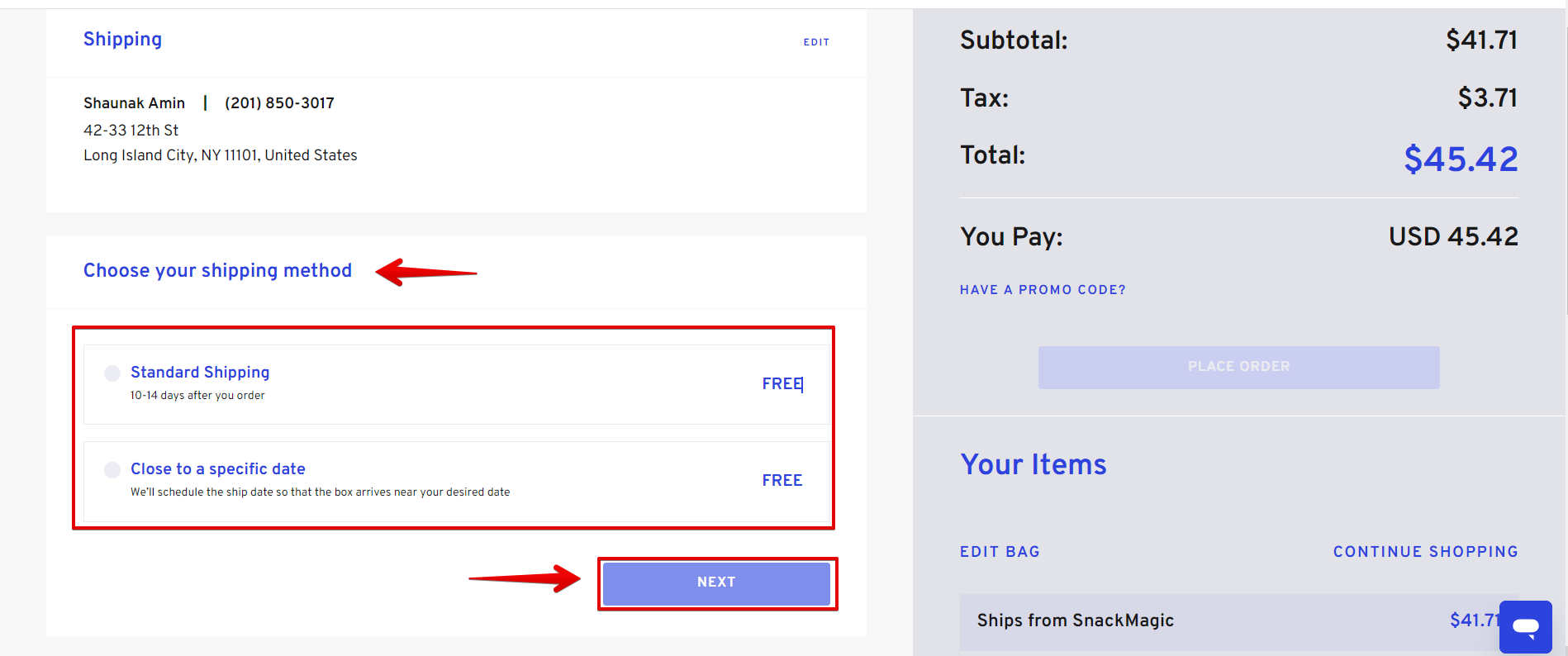
Task: Click the shipping address Long Island City text
Action: point(221,155)
